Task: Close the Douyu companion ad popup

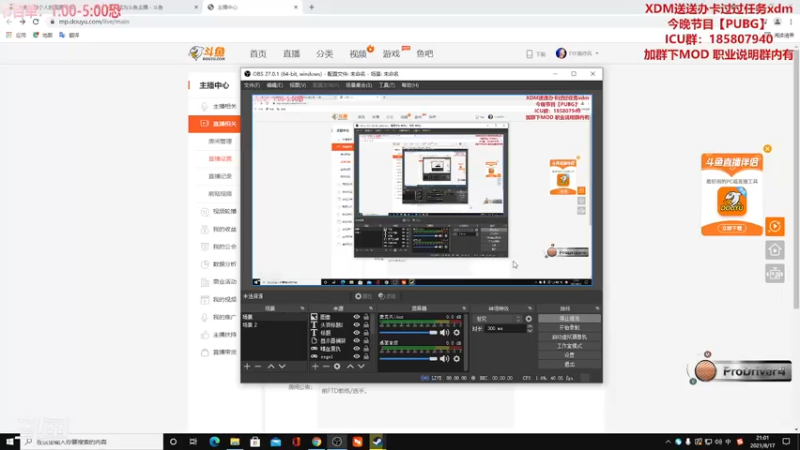Action: click(767, 149)
